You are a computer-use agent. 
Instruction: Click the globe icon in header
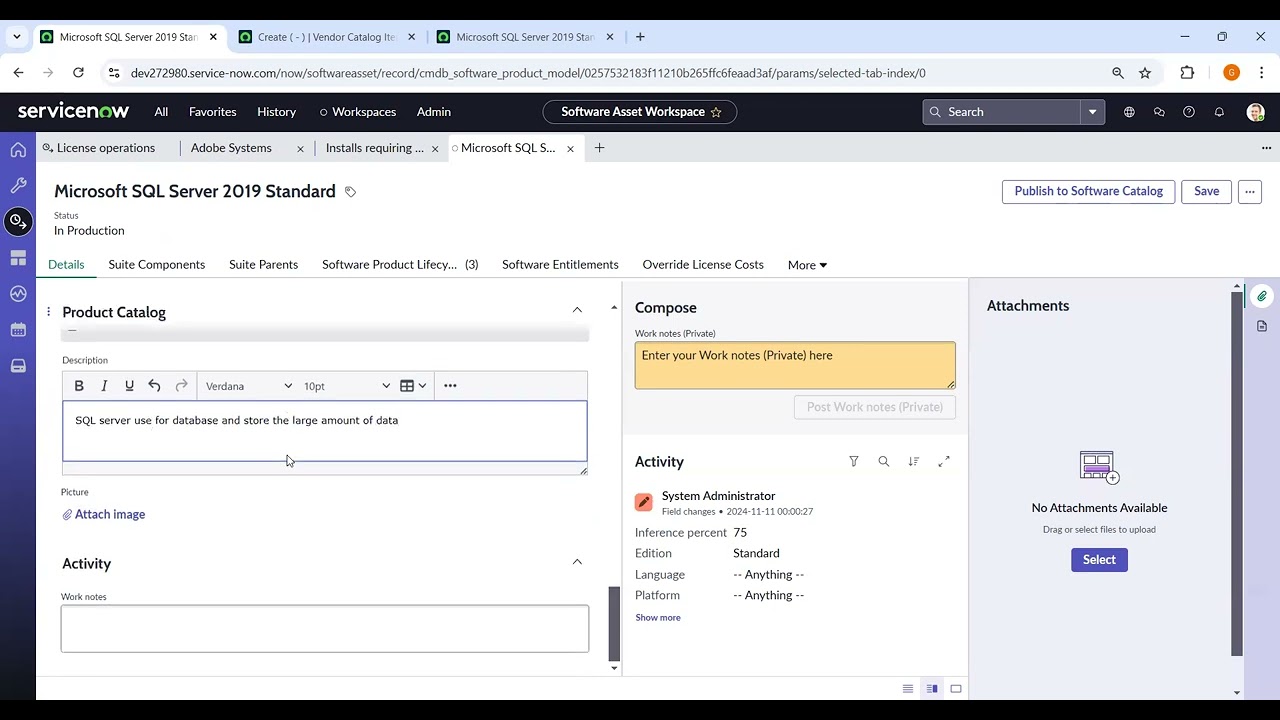tap(1129, 112)
